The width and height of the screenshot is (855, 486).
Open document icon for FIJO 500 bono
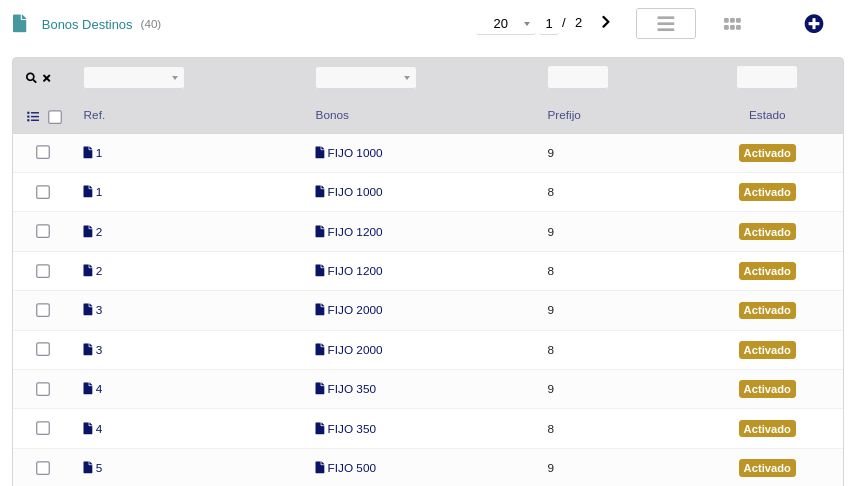pos(320,467)
